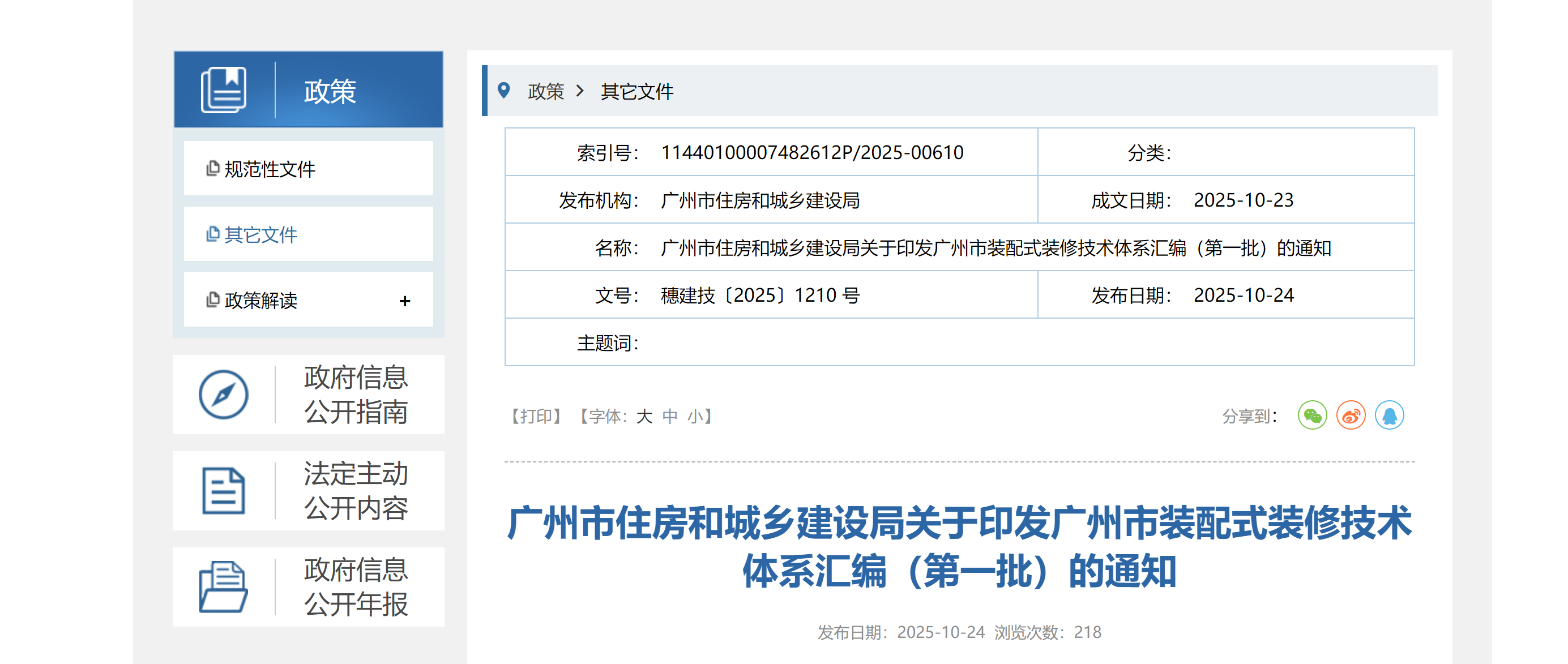Click the document icon for 法定主动公开内容
The width and height of the screenshot is (1568, 664).
point(223,491)
